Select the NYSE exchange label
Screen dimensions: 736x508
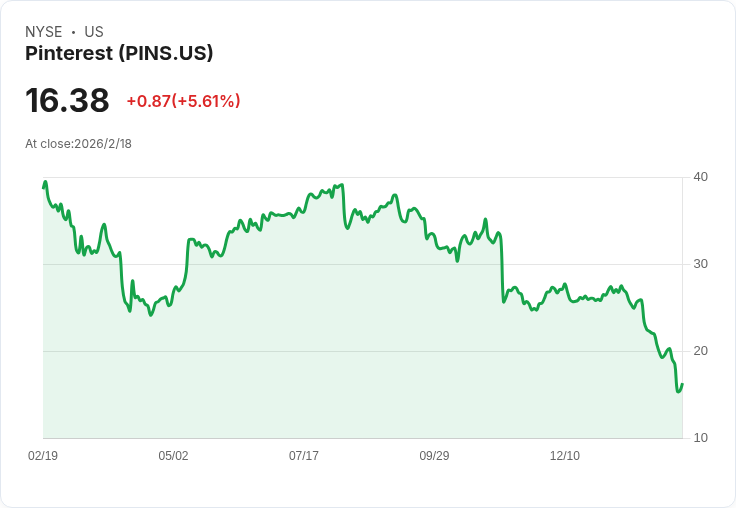(x=44, y=32)
